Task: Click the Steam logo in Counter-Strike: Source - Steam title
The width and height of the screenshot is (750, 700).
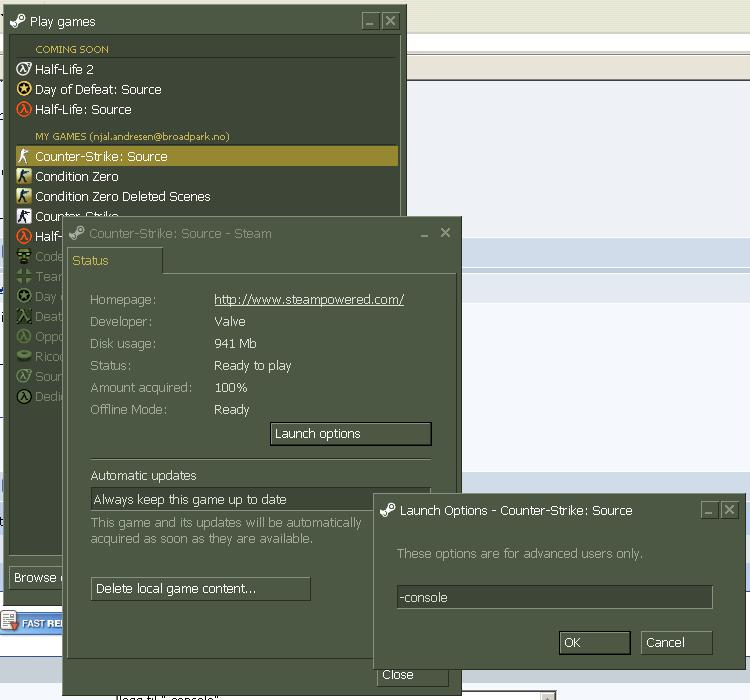Action: [x=77, y=233]
